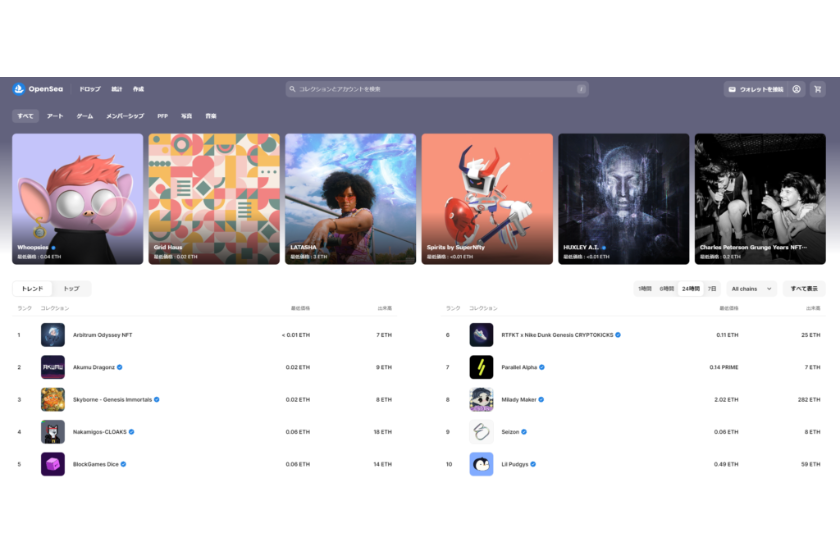Select the 音楽 category tab

pyautogui.click(x=211, y=116)
